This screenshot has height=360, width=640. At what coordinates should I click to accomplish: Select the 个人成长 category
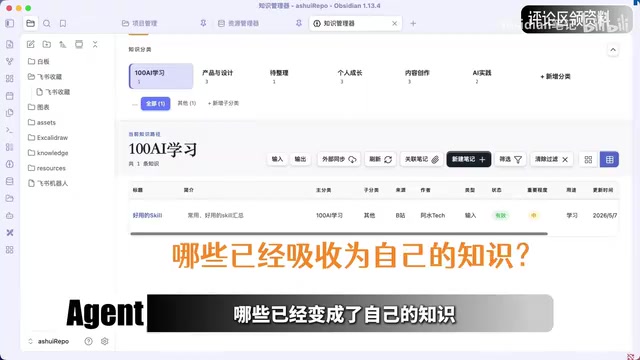[350, 76]
